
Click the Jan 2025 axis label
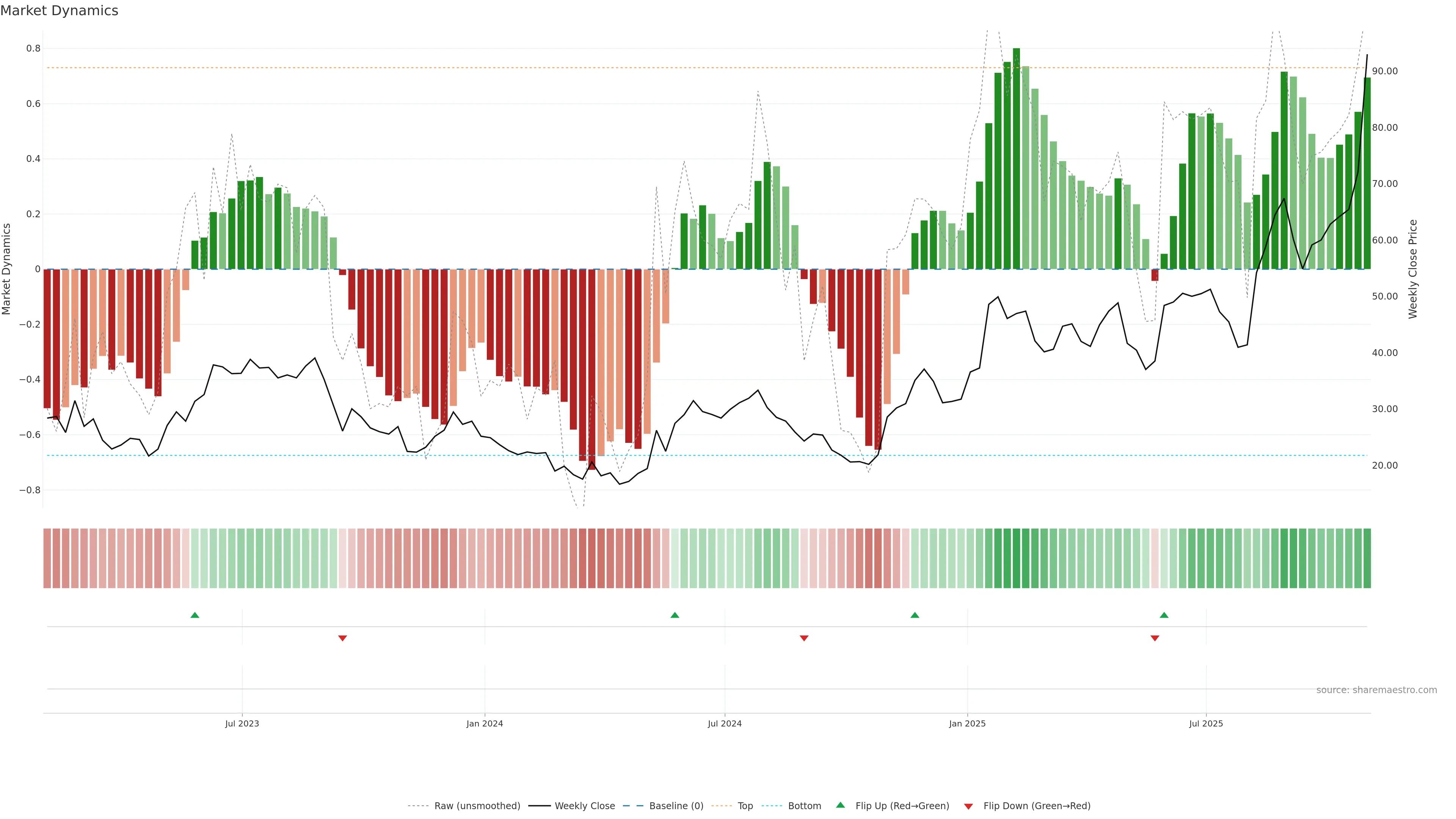[x=967, y=723]
